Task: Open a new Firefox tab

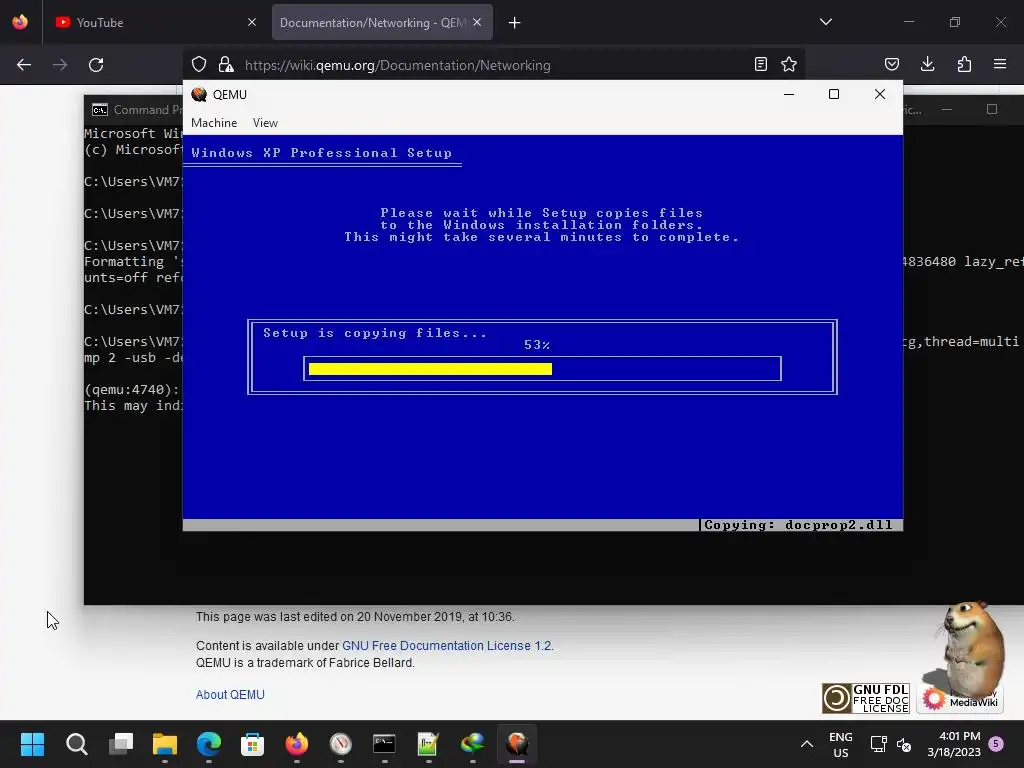Action: tap(515, 23)
